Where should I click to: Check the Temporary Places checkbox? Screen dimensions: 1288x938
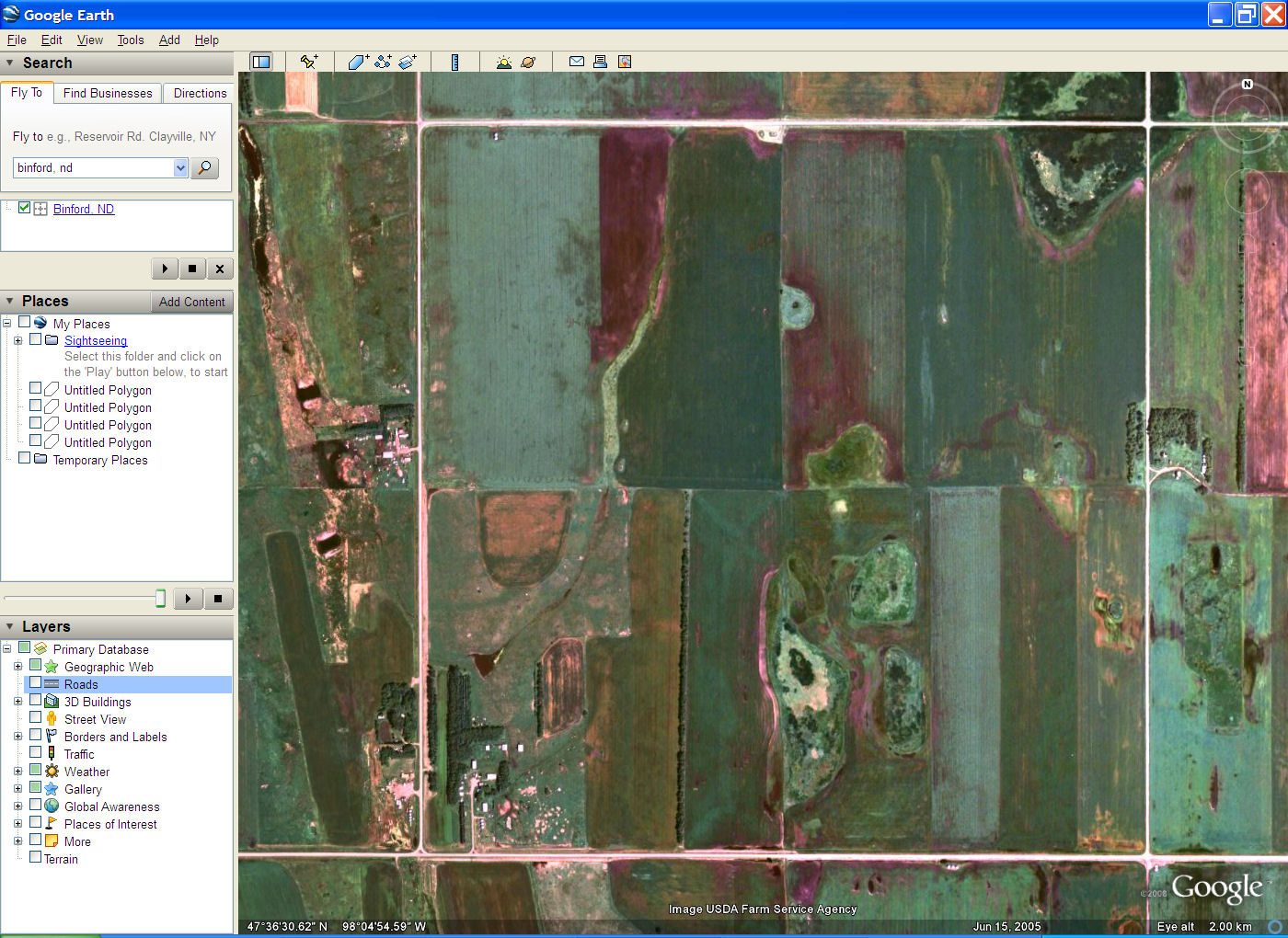[25, 459]
